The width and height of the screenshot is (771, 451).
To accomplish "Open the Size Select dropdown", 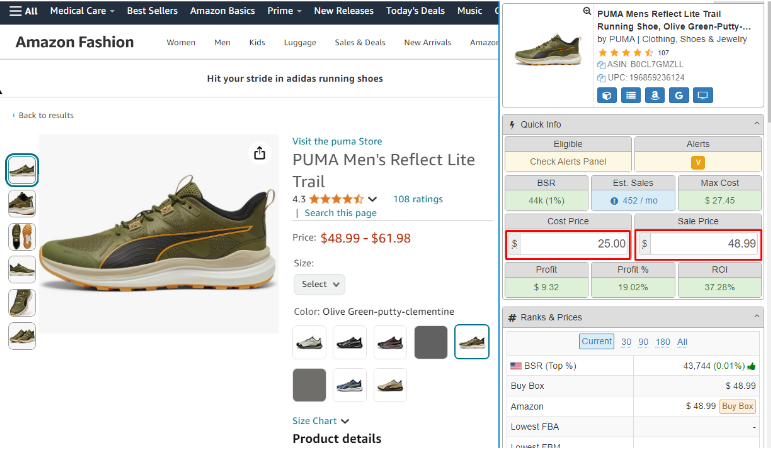I will click(x=320, y=284).
